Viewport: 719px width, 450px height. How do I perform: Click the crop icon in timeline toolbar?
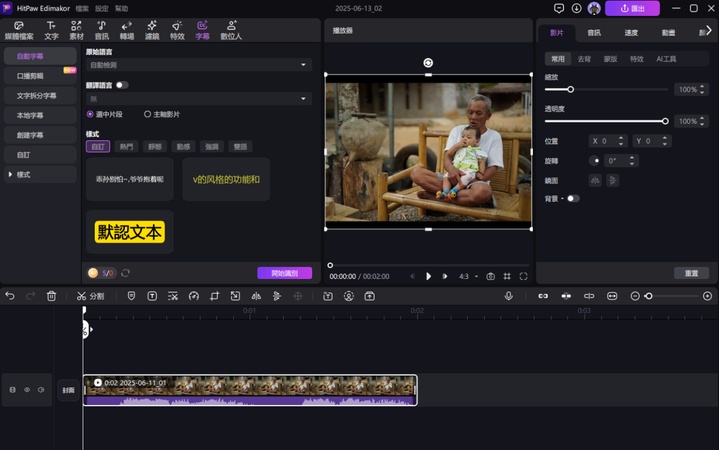pyautogui.click(x=214, y=296)
